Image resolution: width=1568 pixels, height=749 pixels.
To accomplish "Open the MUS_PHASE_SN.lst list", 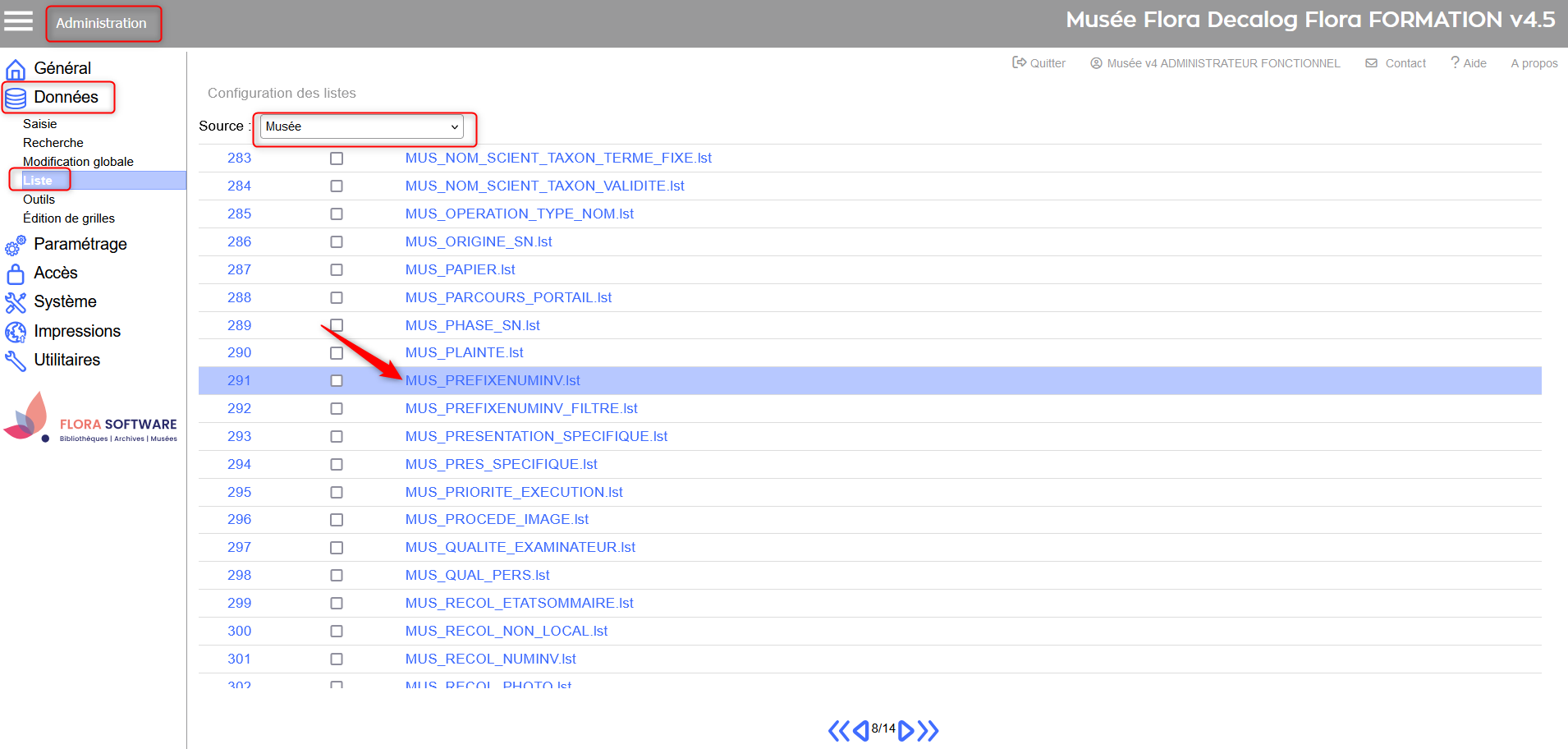I will coord(472,325).
